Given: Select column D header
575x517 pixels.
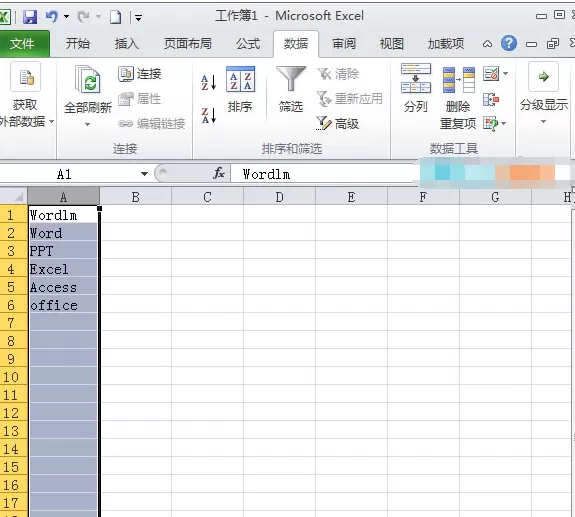Looking at the screenshot, I should pyautogui.click(x=279, y=197).
